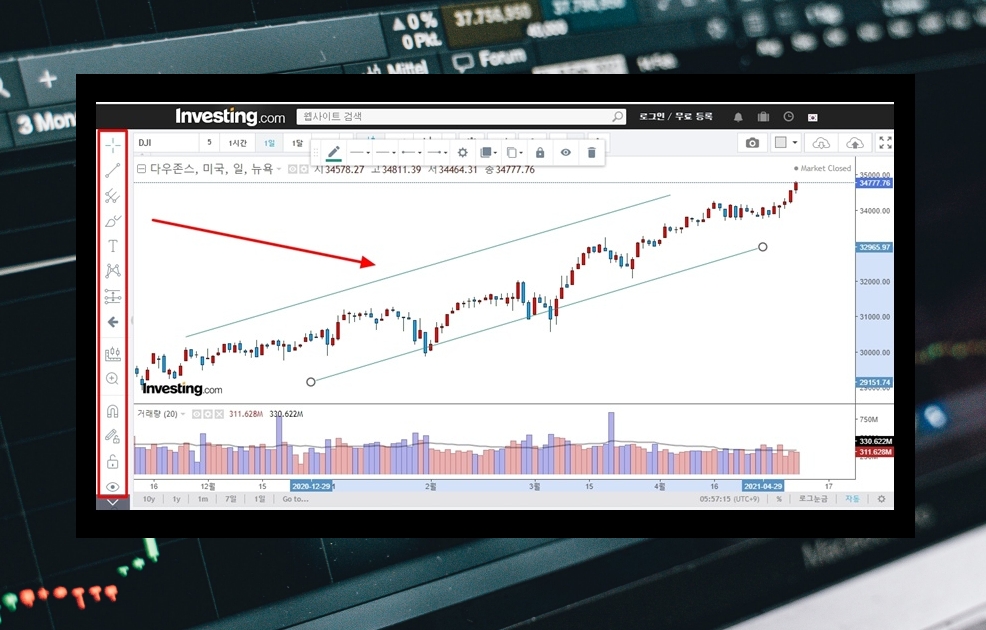
Task: Toggle 로그눈금 log scale
Action: [813, 499]
